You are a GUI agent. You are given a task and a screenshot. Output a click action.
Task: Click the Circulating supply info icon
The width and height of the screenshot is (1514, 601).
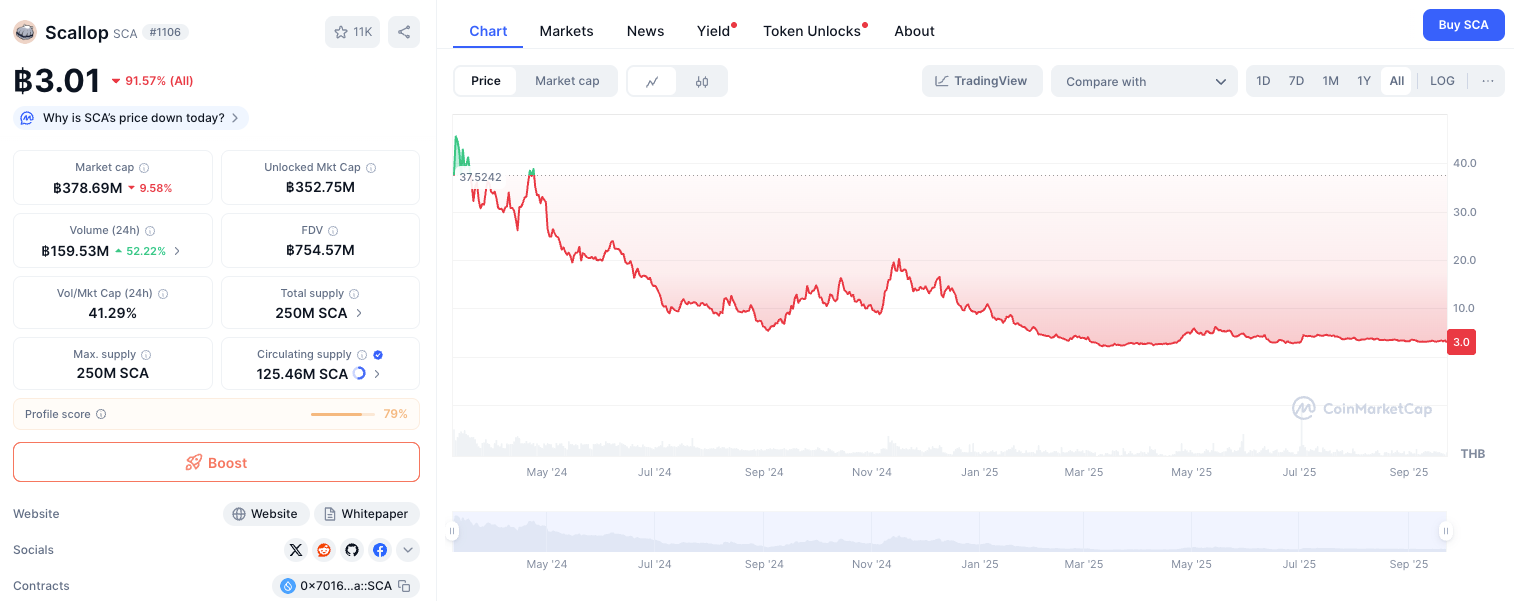point(362,355)
